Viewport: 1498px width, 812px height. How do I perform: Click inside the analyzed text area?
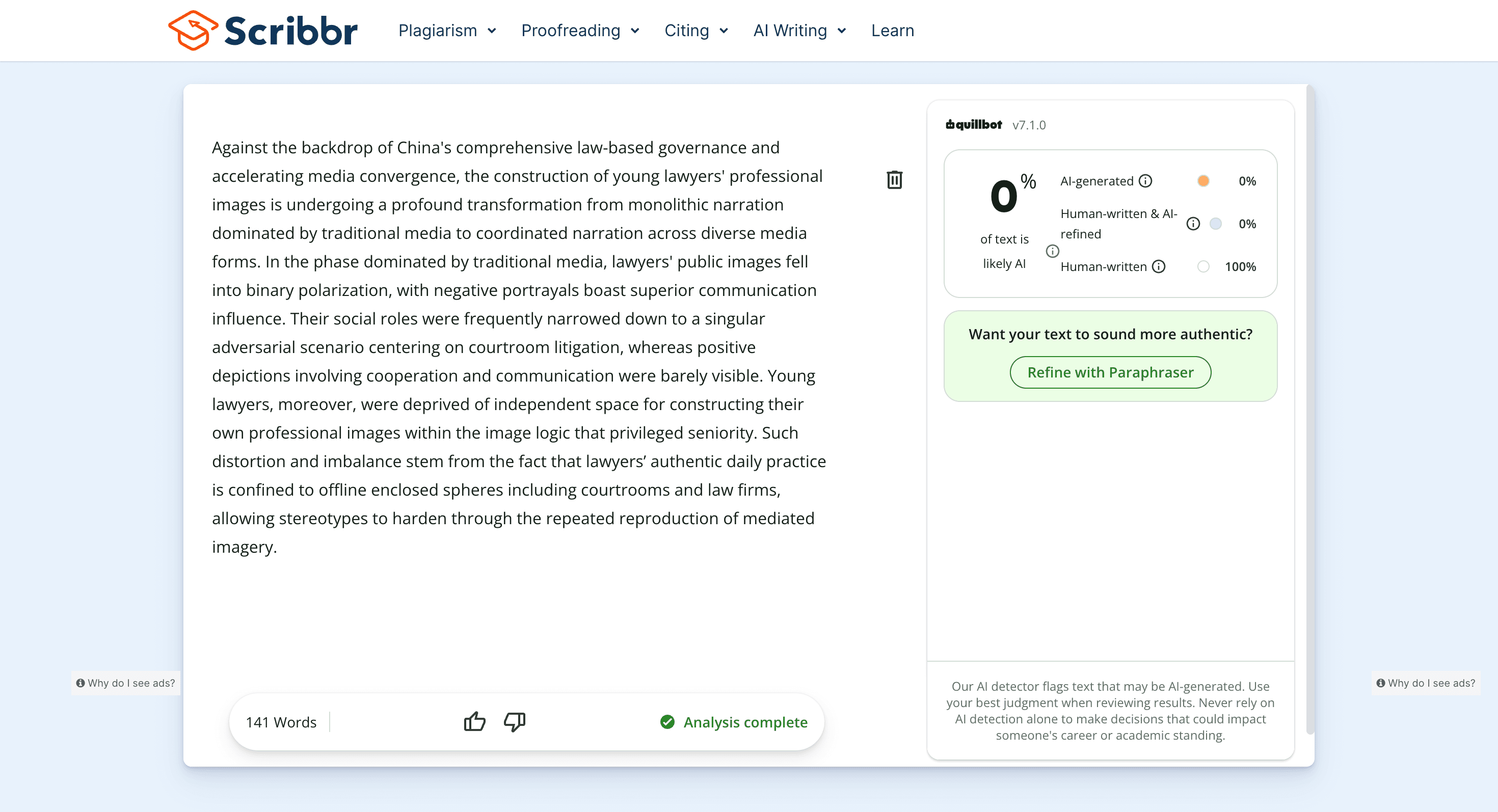pyautogui.click(x=519, y=347)
